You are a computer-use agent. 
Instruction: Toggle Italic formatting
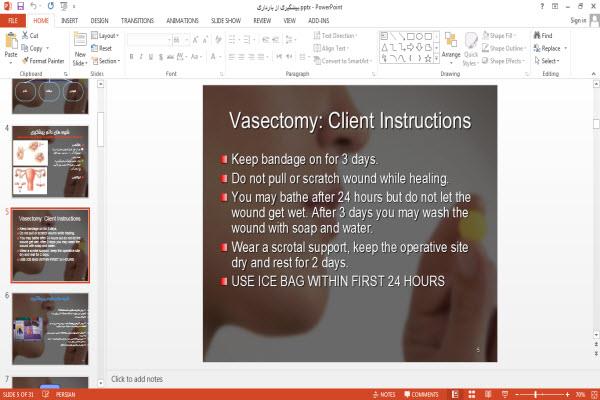pos(141,57)
